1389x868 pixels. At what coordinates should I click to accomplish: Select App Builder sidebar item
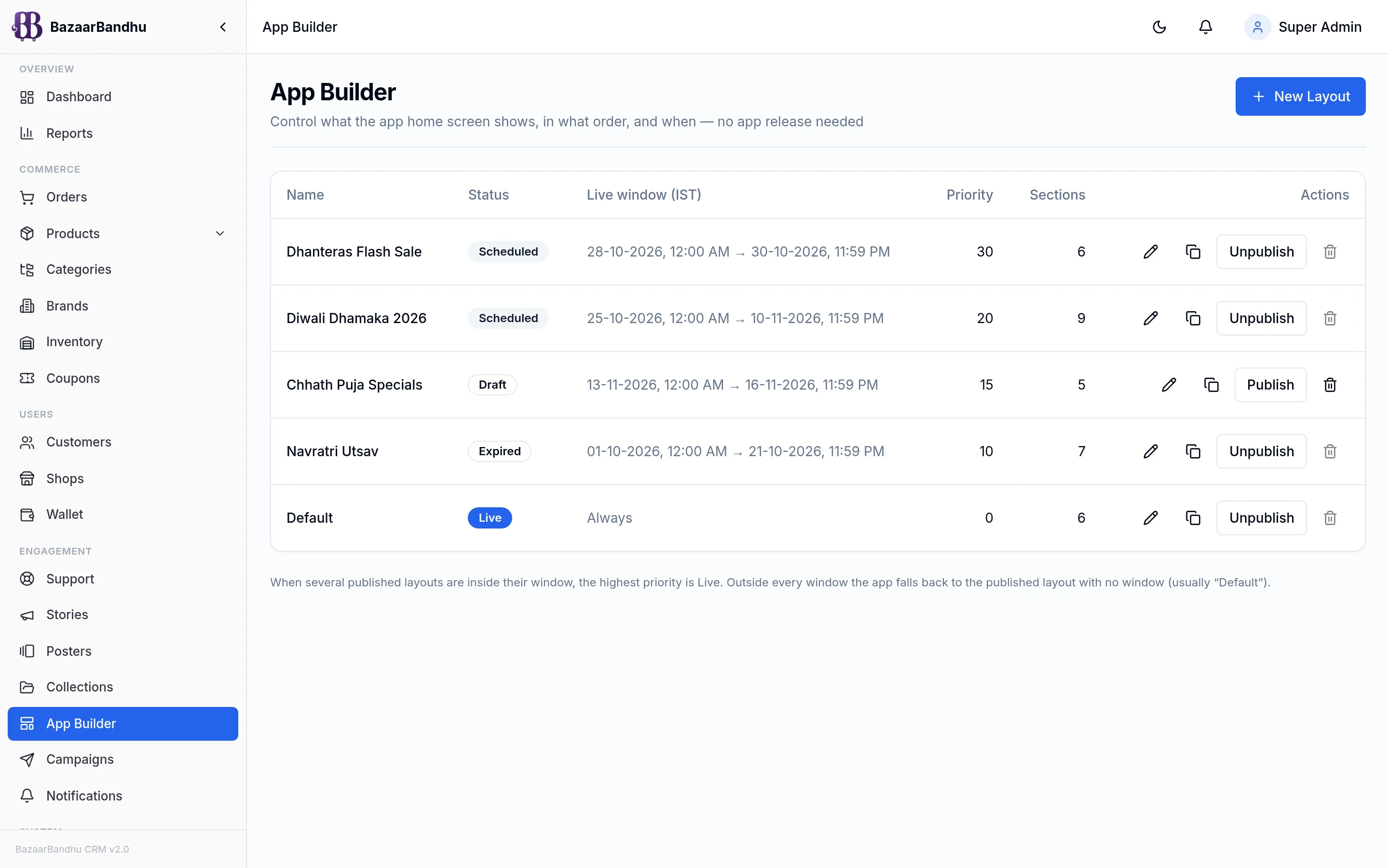[x=123, y=723]
